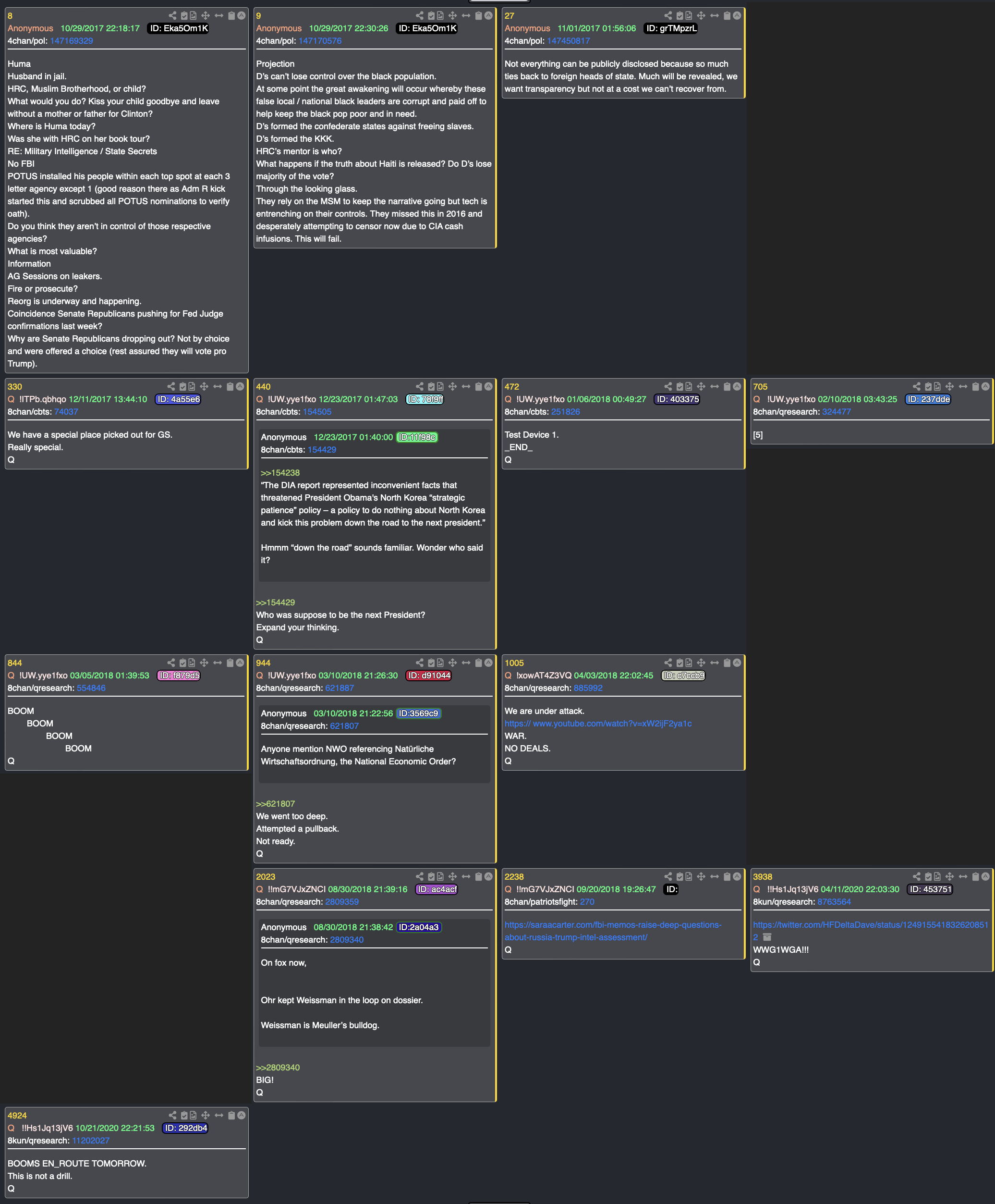Open the saraacarter.com fbi-memos link

613,931
